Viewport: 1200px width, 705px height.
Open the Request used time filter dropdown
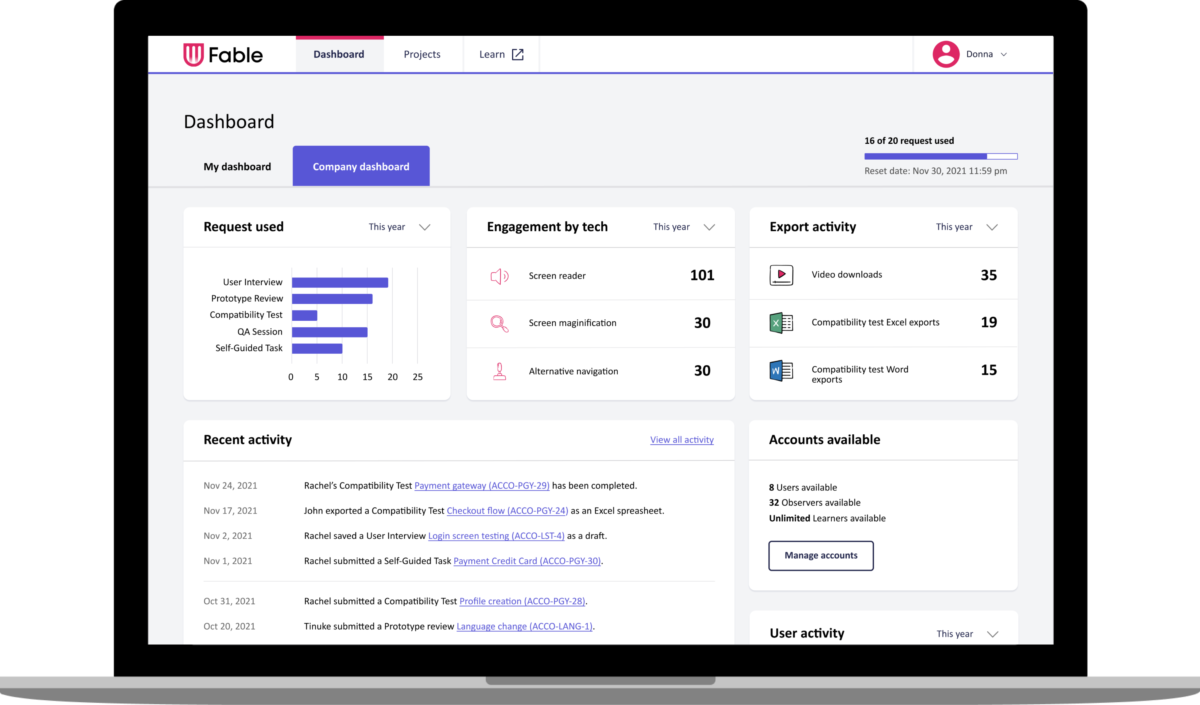[x=400, y=227]
